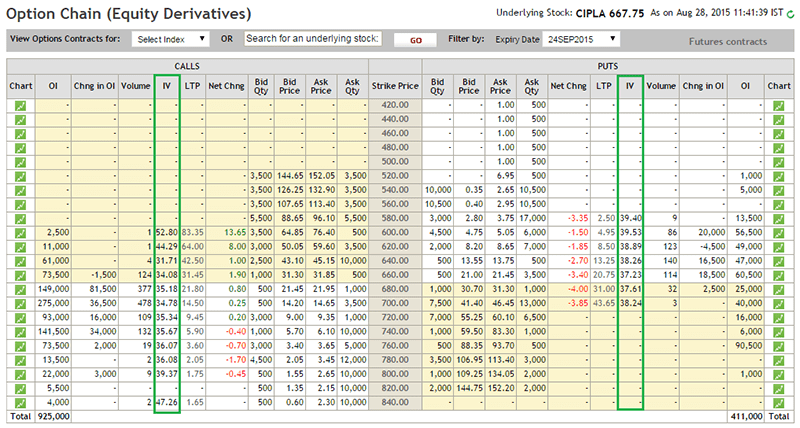Click puts total OI 411,000
Image resolution: width=800 pixels, height=428 pixels.
(746, 416)
